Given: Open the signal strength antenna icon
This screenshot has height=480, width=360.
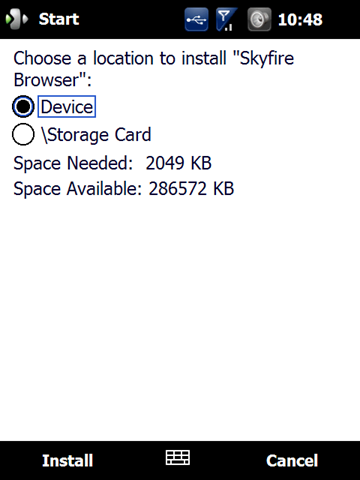Looking at the screenshot, I should (227, 19).
